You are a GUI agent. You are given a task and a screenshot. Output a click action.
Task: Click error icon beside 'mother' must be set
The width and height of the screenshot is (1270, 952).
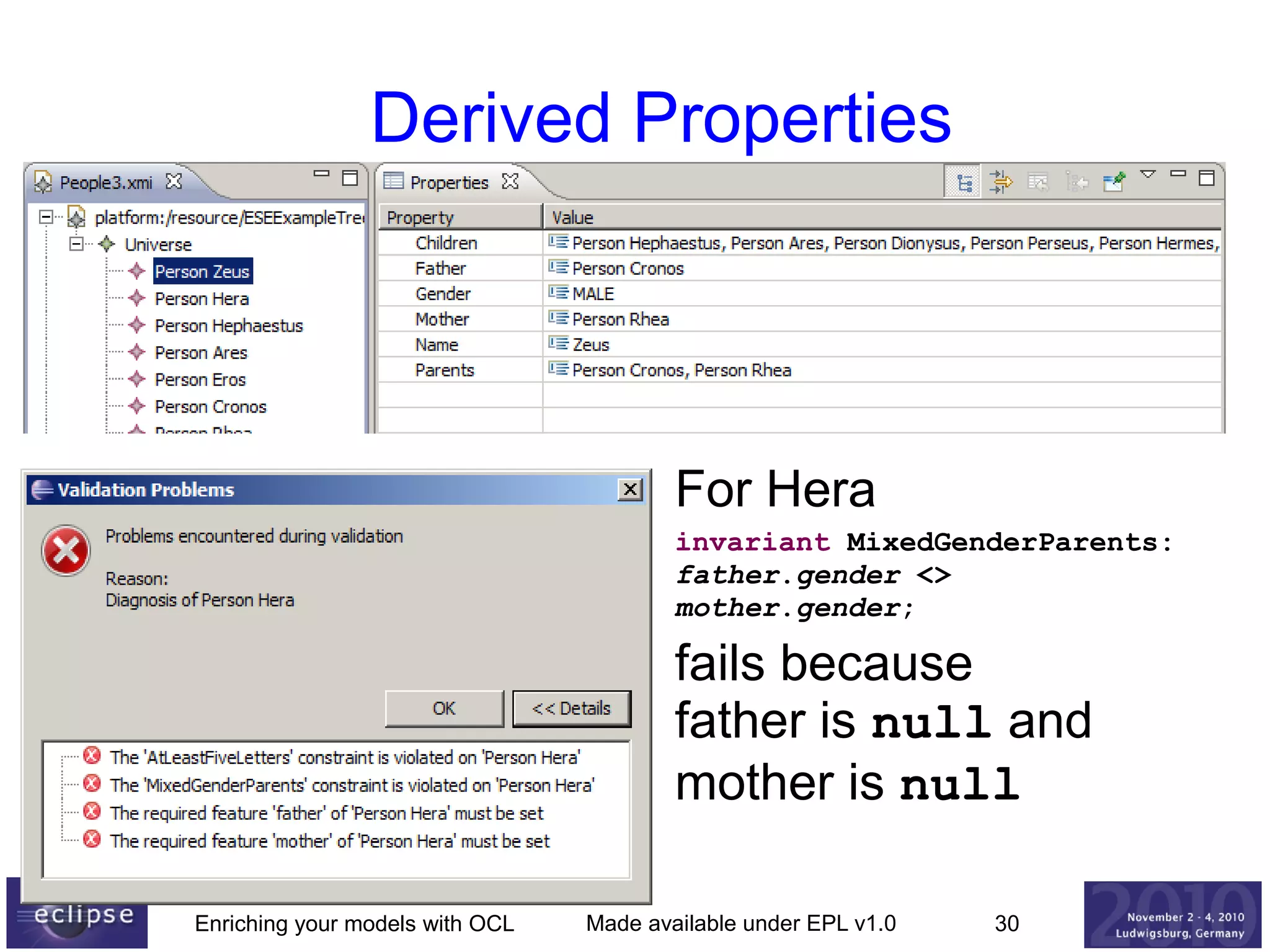92,839
